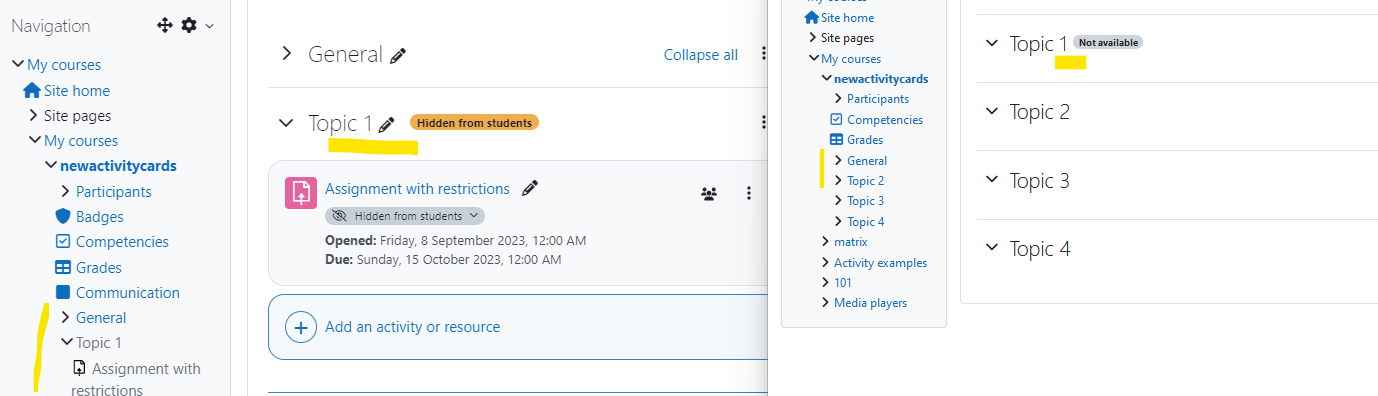Select Grades in the left navigation

[99, 267]
